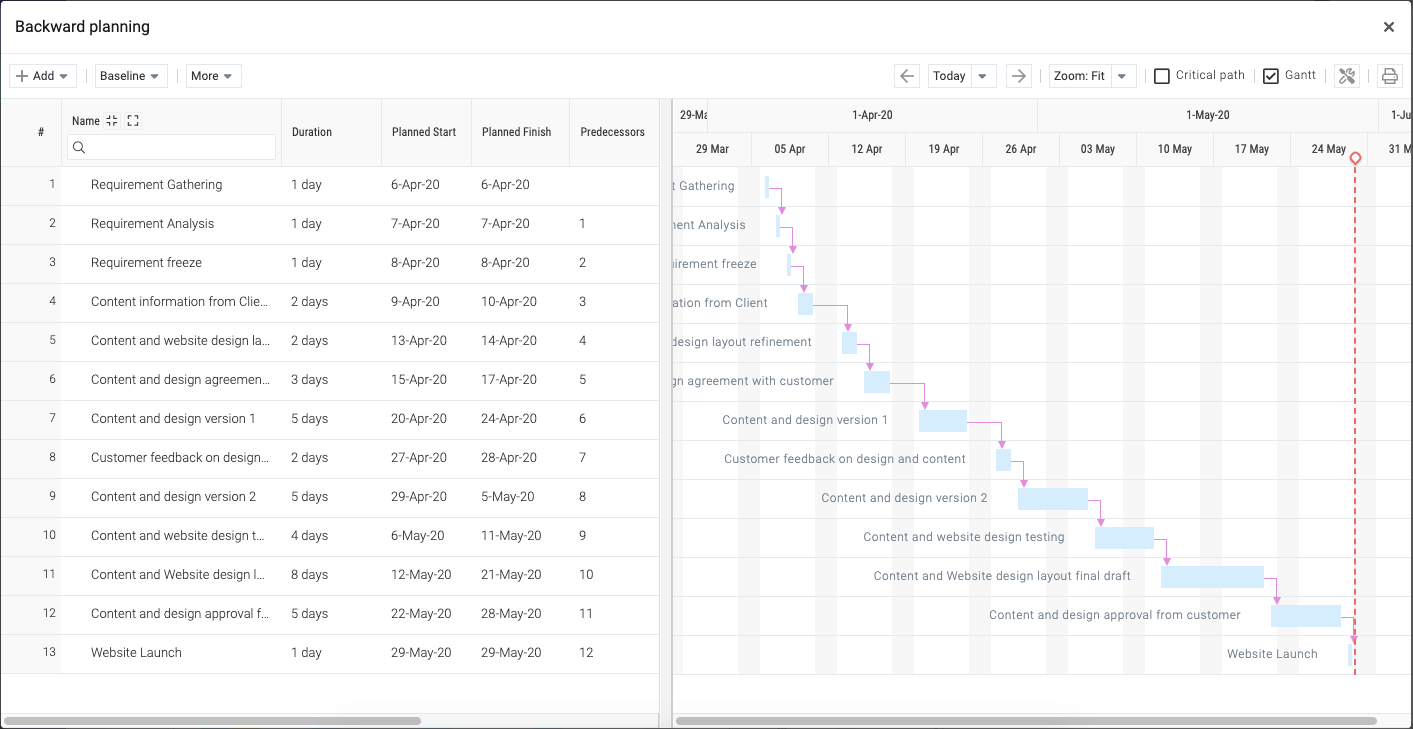Click the search magnifier icon in Name filter
Screen dimensions: 1413x729
80,147
